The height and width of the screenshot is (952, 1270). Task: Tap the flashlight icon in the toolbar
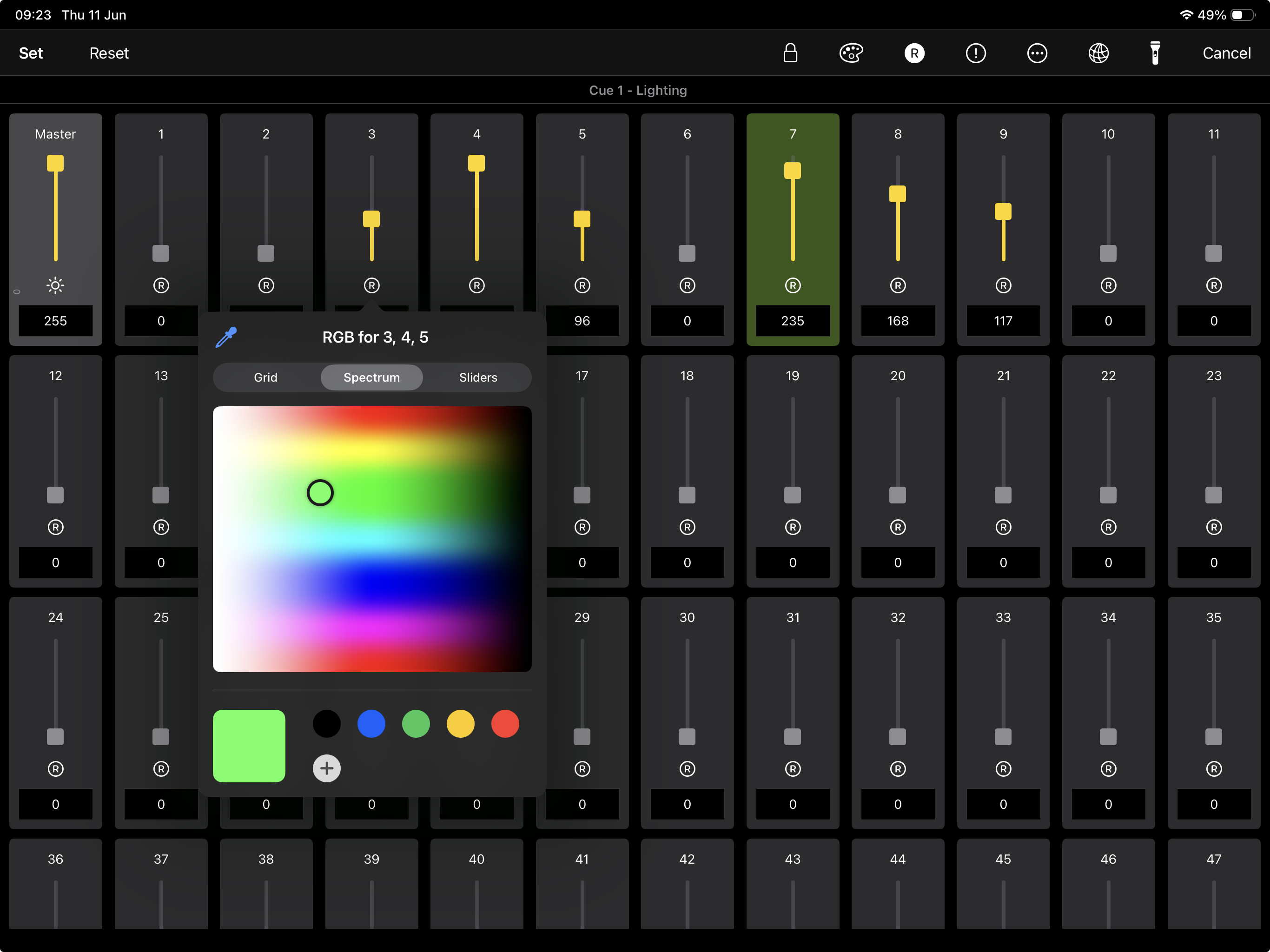tap(1155, 53)
